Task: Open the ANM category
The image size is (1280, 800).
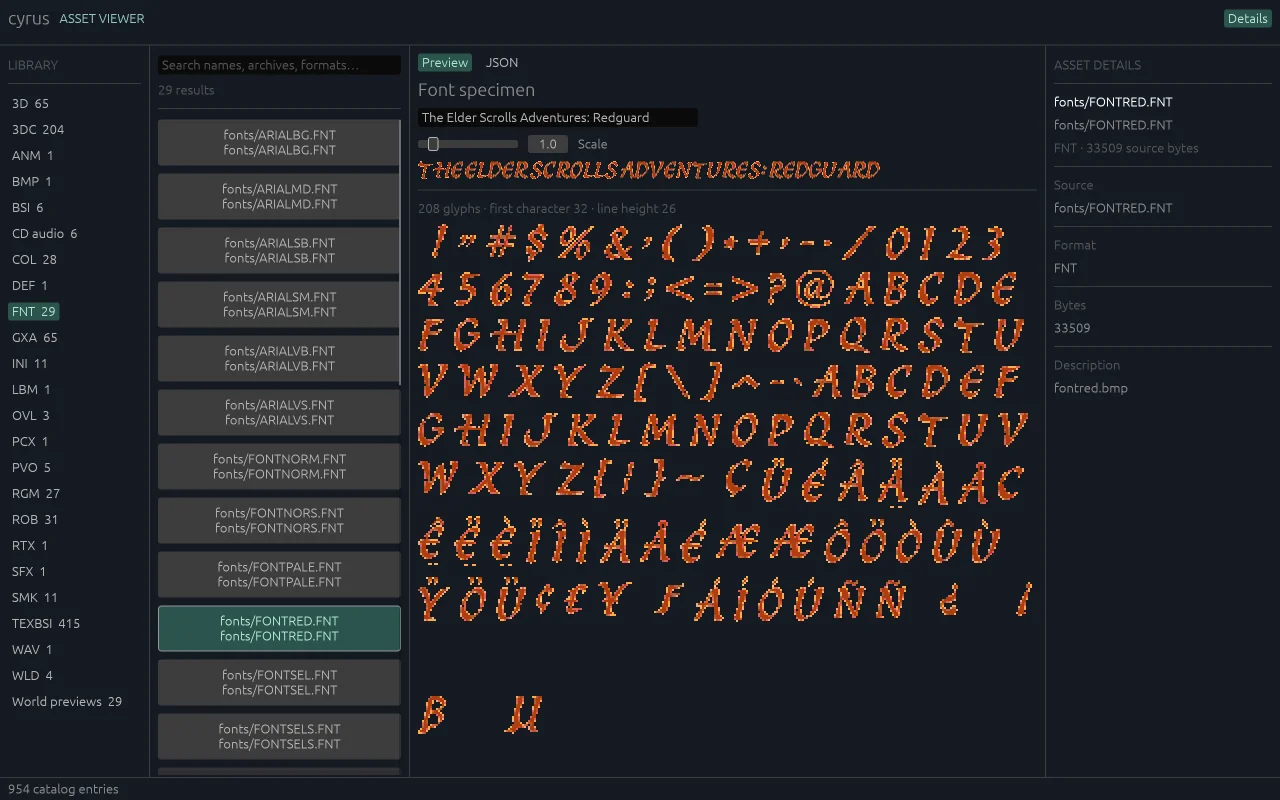Action: coord(33,155)
